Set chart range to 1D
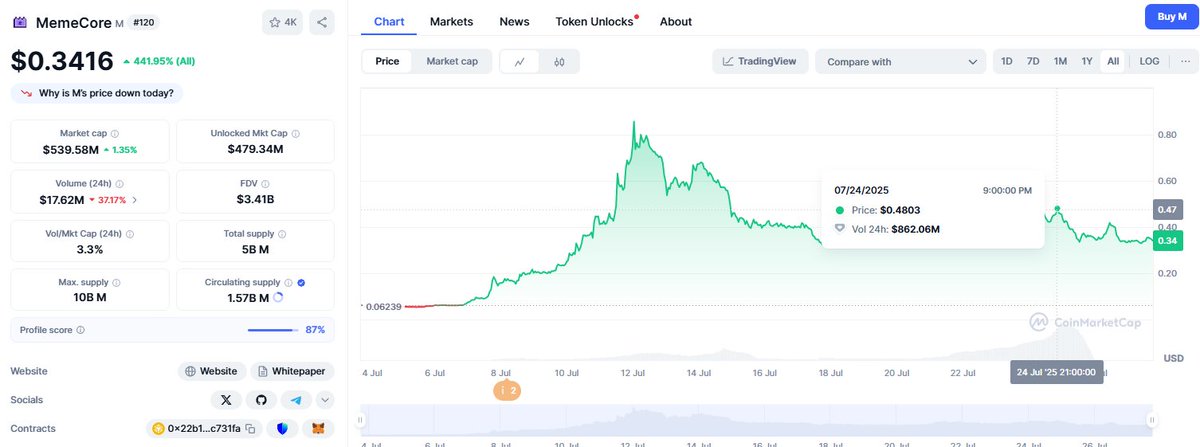The width and height of the screenshot is (1200, 447). click(x=1007, y=61)
